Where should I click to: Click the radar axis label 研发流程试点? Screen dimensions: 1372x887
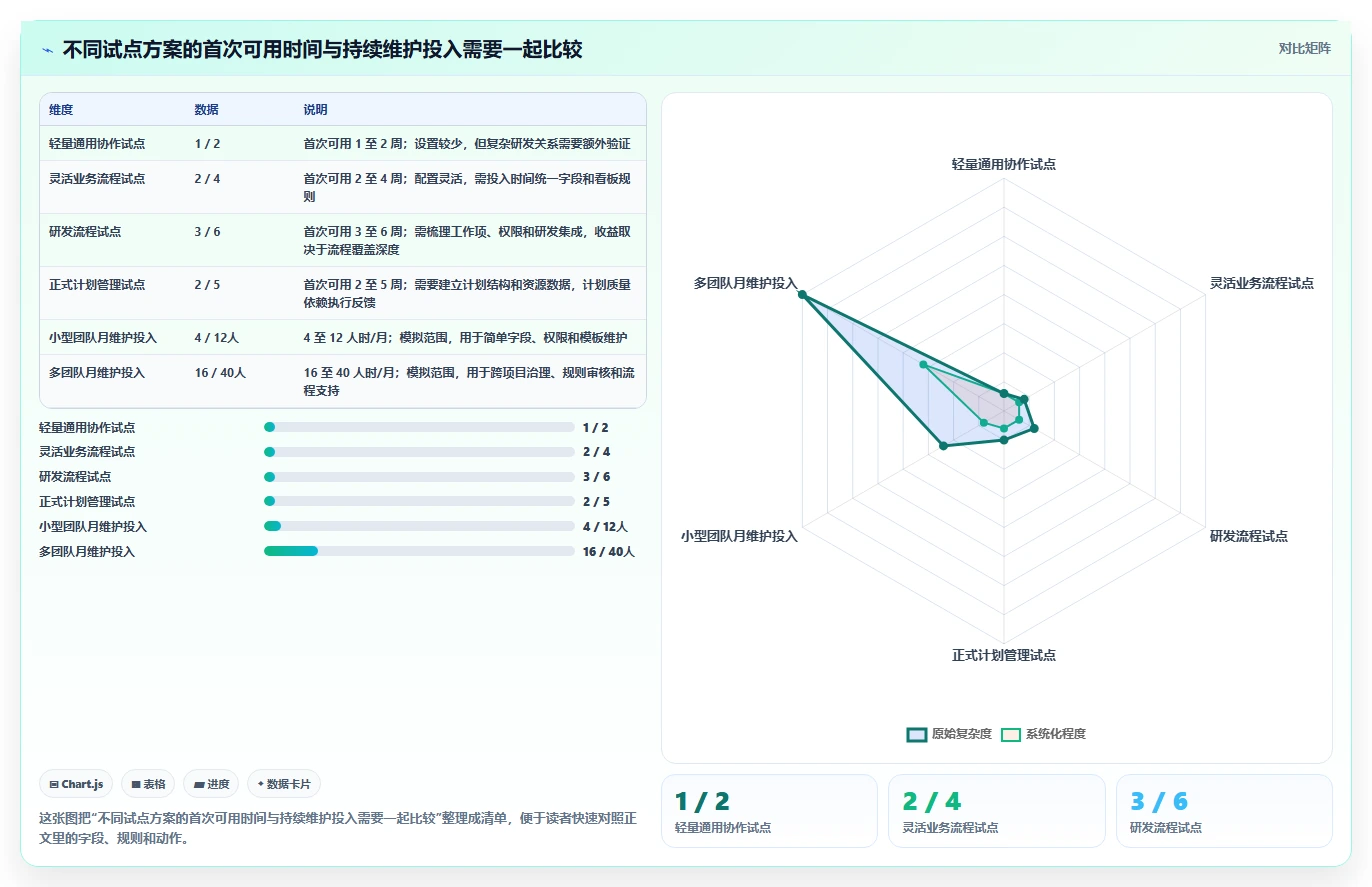(1248, 537)
